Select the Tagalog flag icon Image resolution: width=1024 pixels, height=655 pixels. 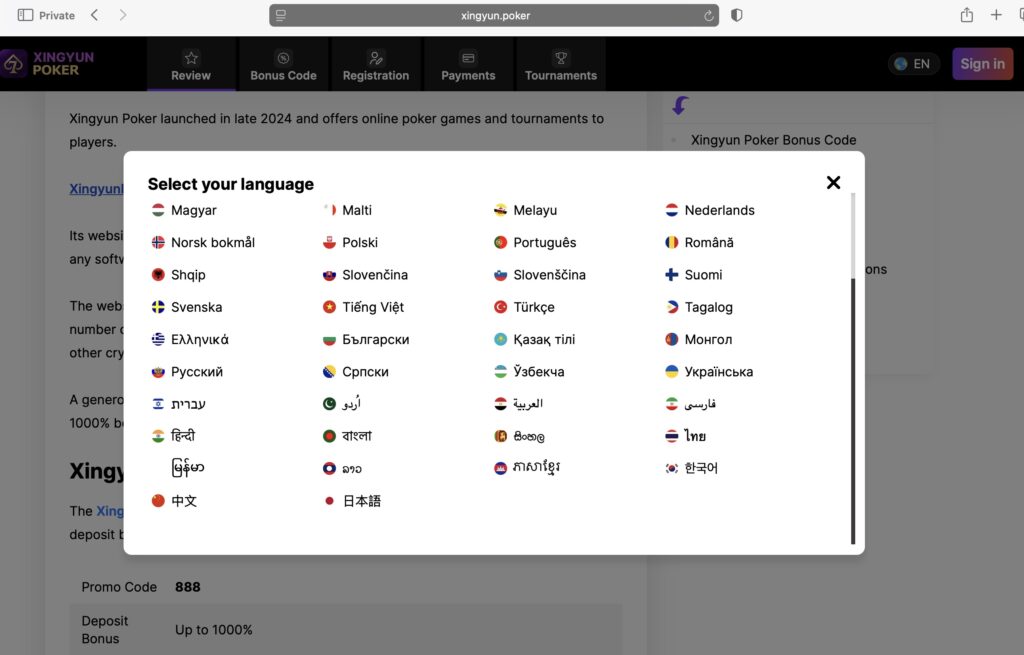(x=671, y=307)
